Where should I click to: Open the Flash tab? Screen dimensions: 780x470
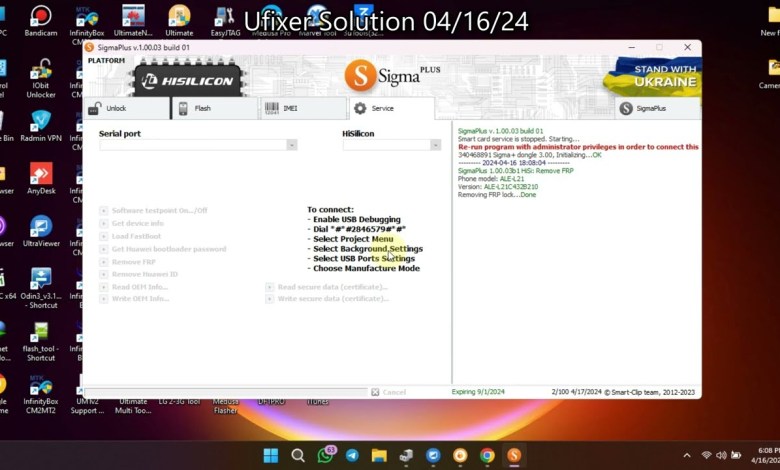215,108
